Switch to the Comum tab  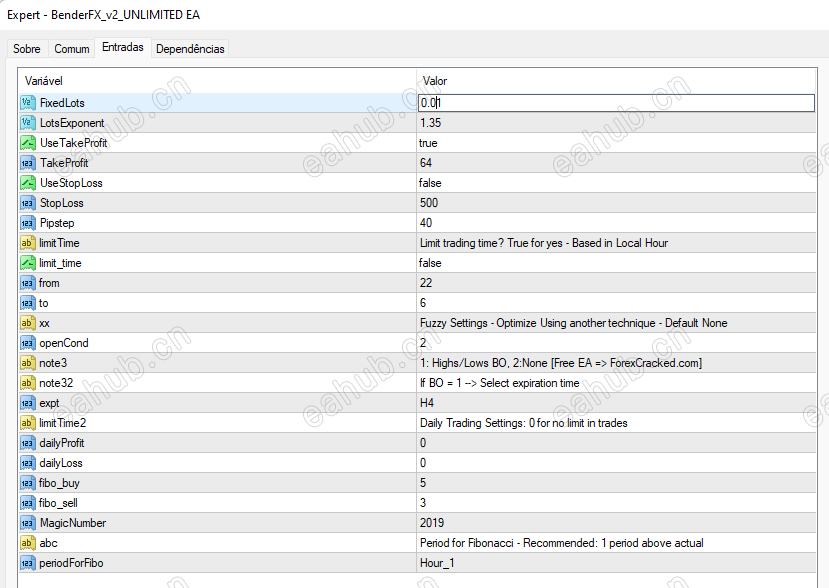coord(71,49)
